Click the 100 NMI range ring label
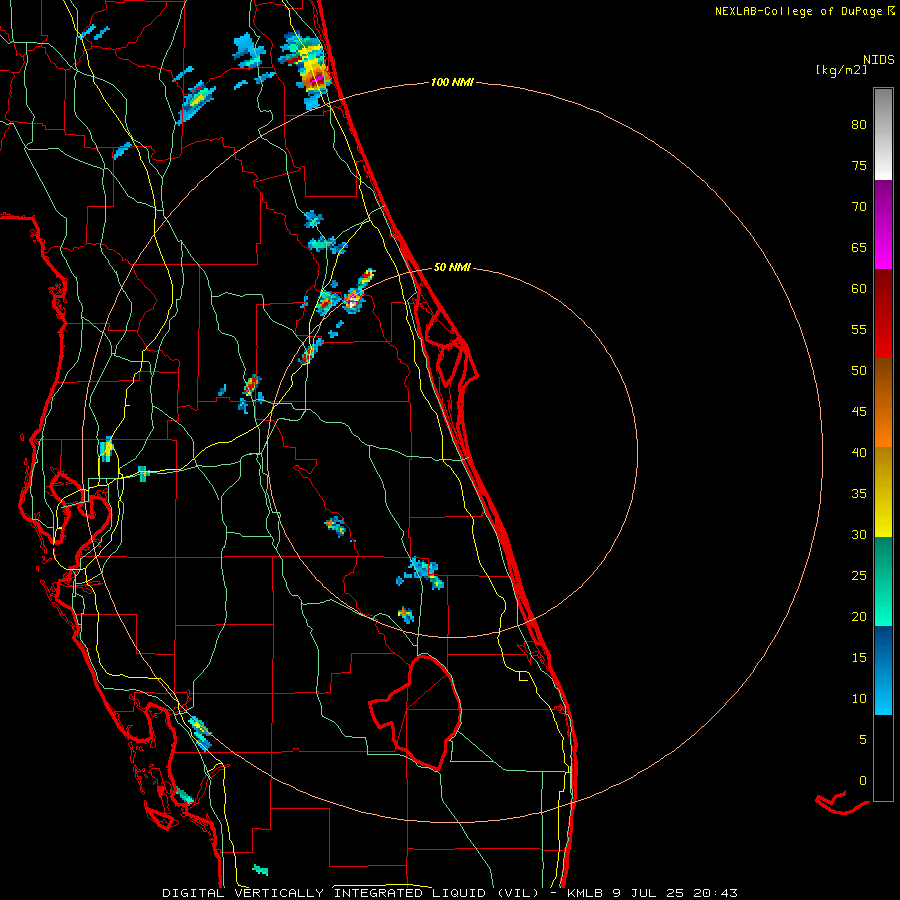Viewport: 900px width, 900px height. (452, 82)
